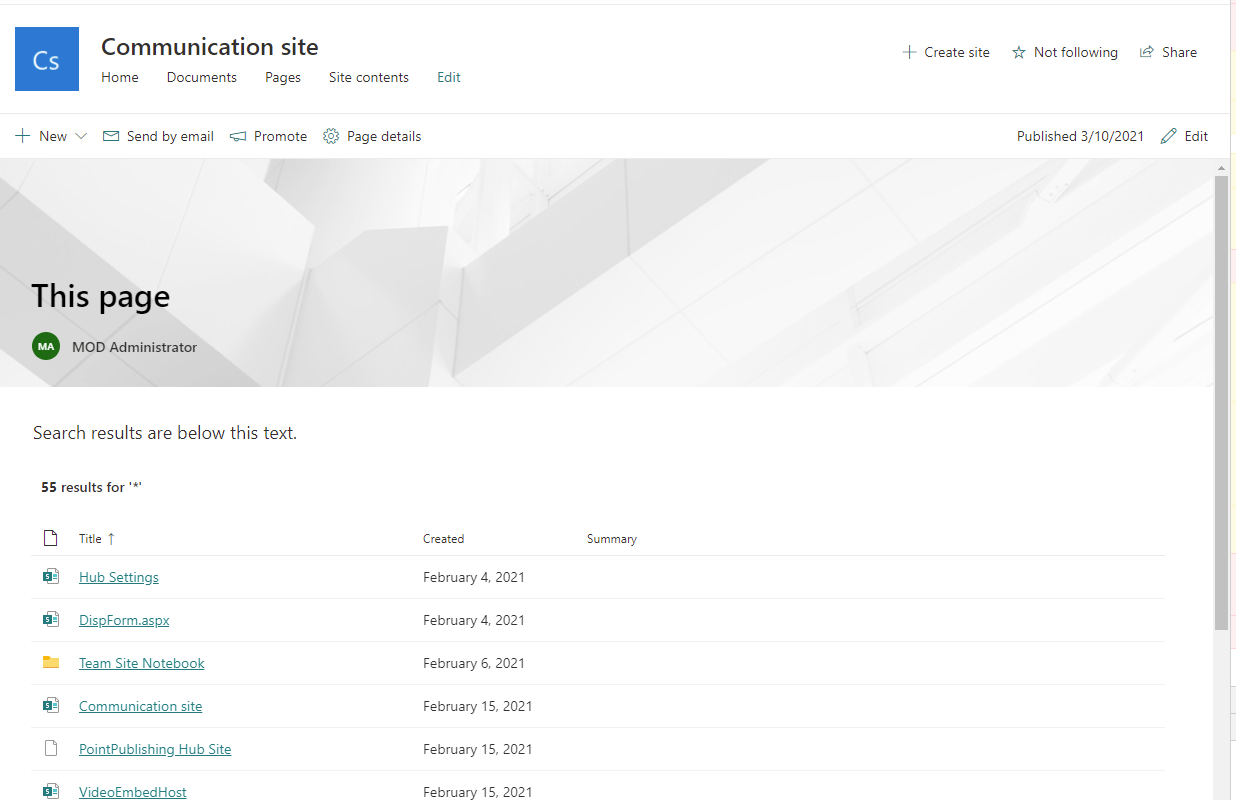Click the Published 3/10/2021 status text
The width and height of the screenshot is (1236, 800).
[x=1080, y=136]
